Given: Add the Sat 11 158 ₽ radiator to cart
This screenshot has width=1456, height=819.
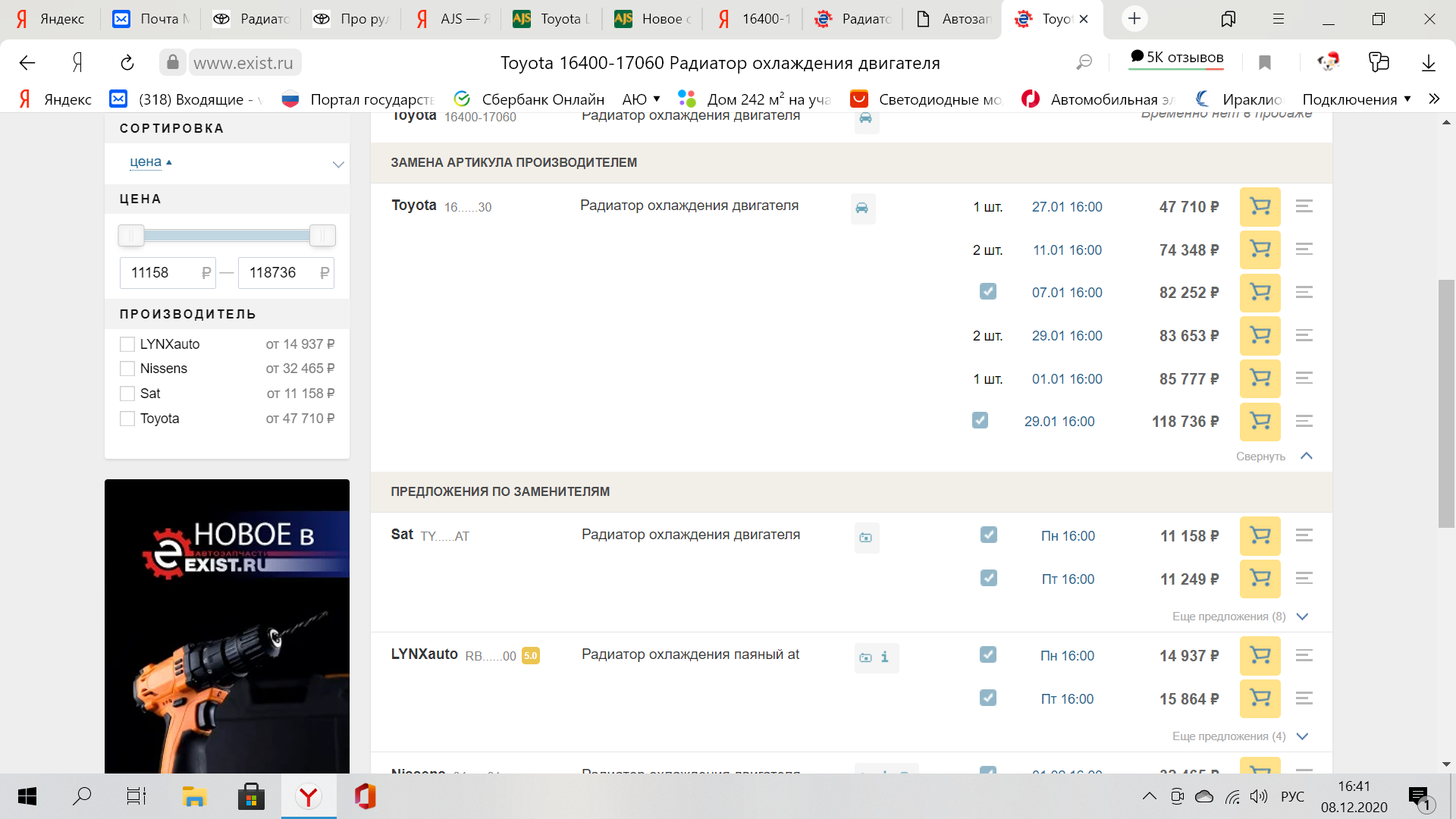Looking at the screenshot, I should pos(1260,536).
